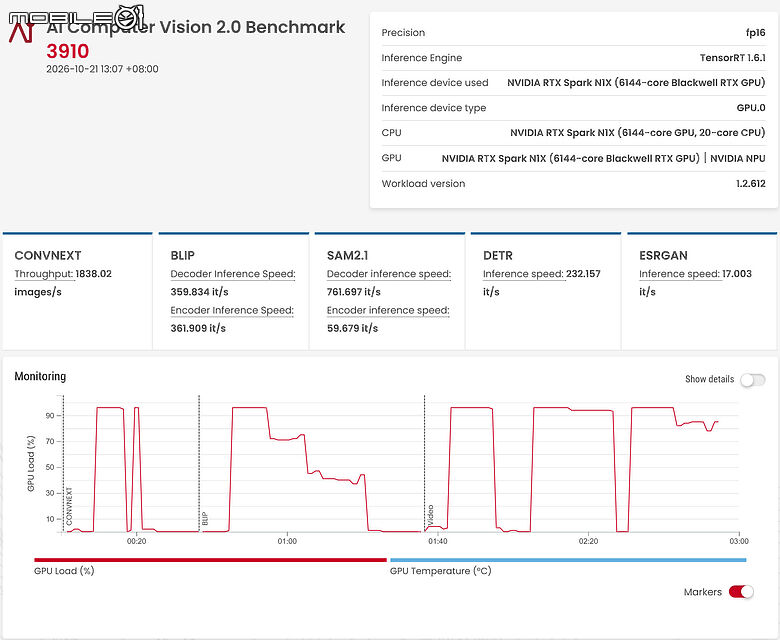Click the Workload version 1.2.612 value
Image resolution: width=780 pixels, height=640 pixels.
(751, 183)
